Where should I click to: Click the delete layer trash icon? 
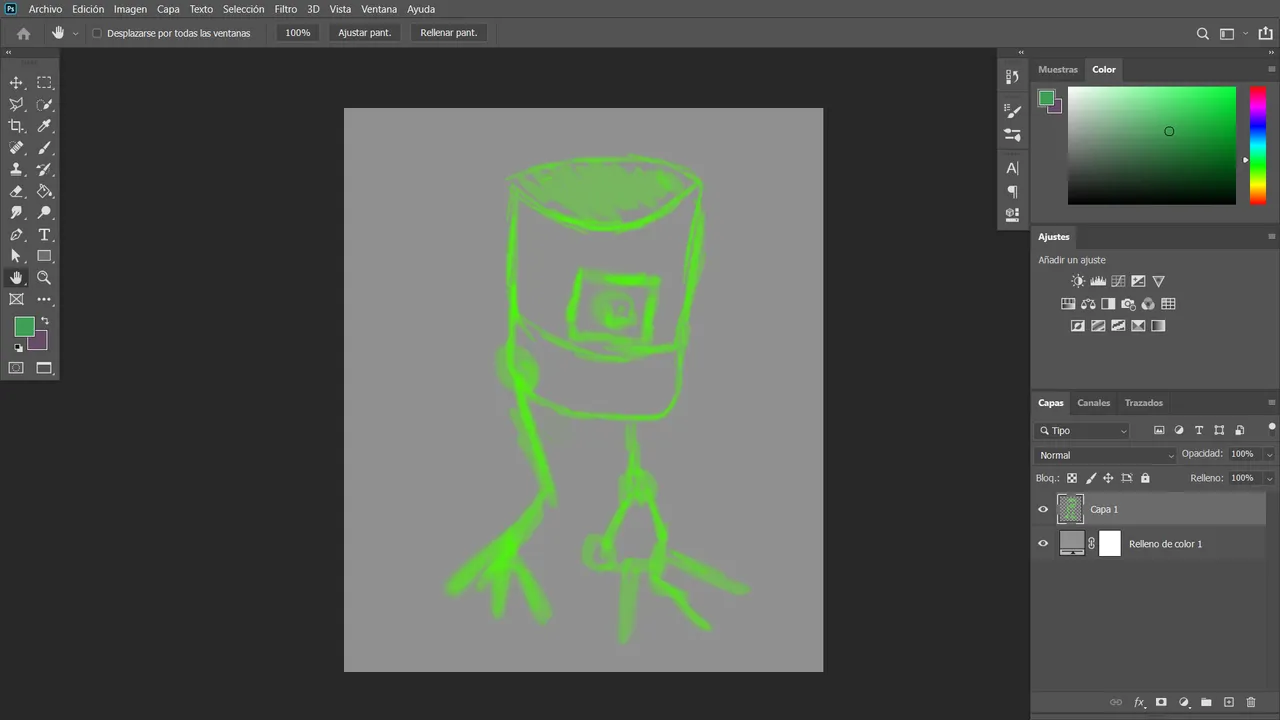click(1251, 702)
